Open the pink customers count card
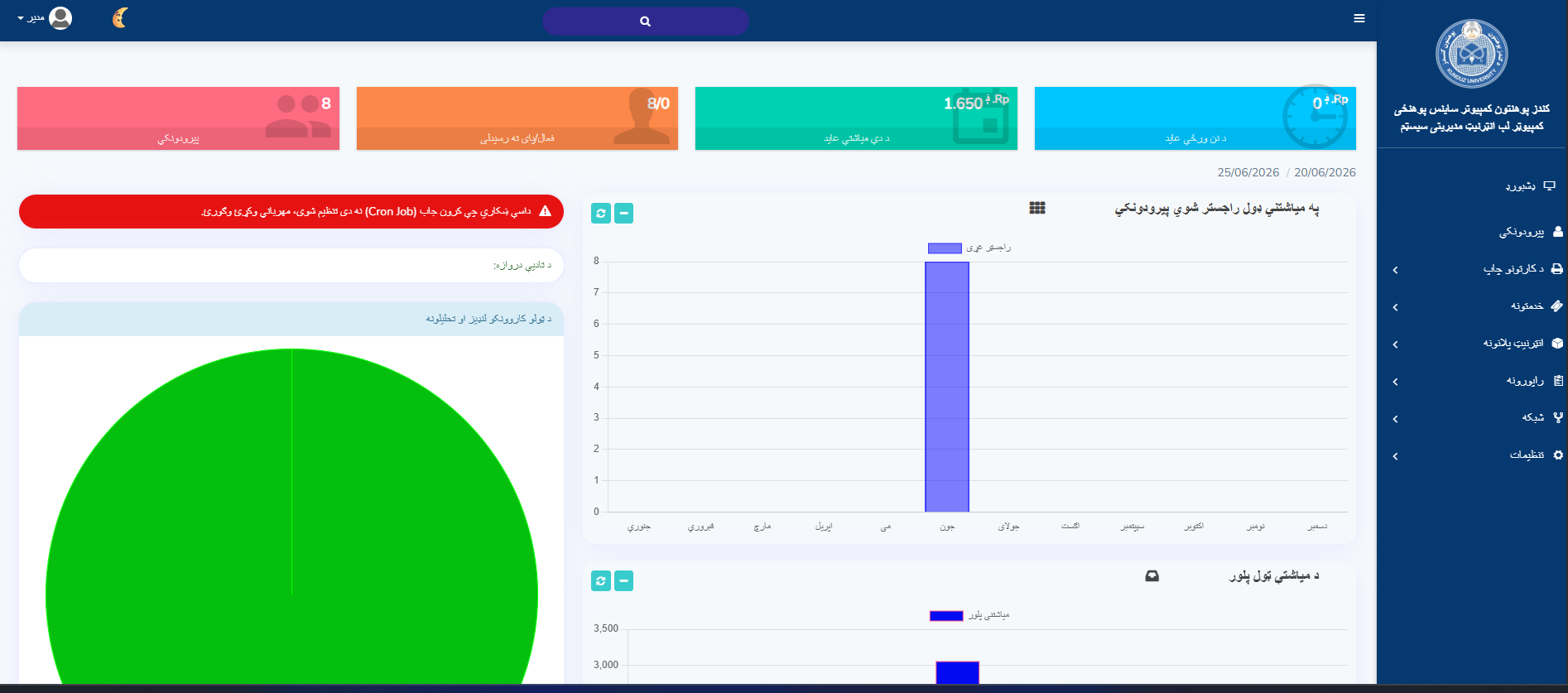The height and width of the screenshot is (693, 1568). (178, 118)
